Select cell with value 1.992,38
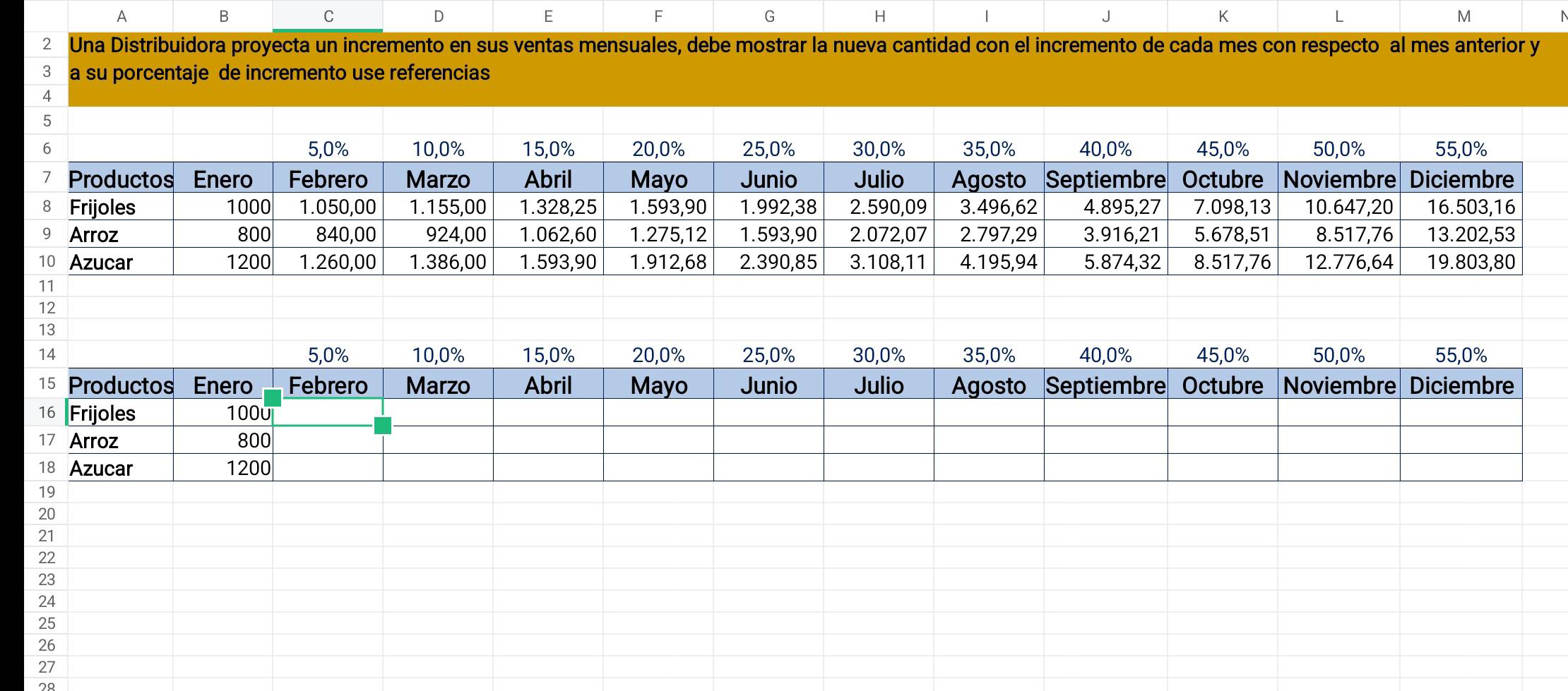1568x691 pixels. (x=768, y=206)
